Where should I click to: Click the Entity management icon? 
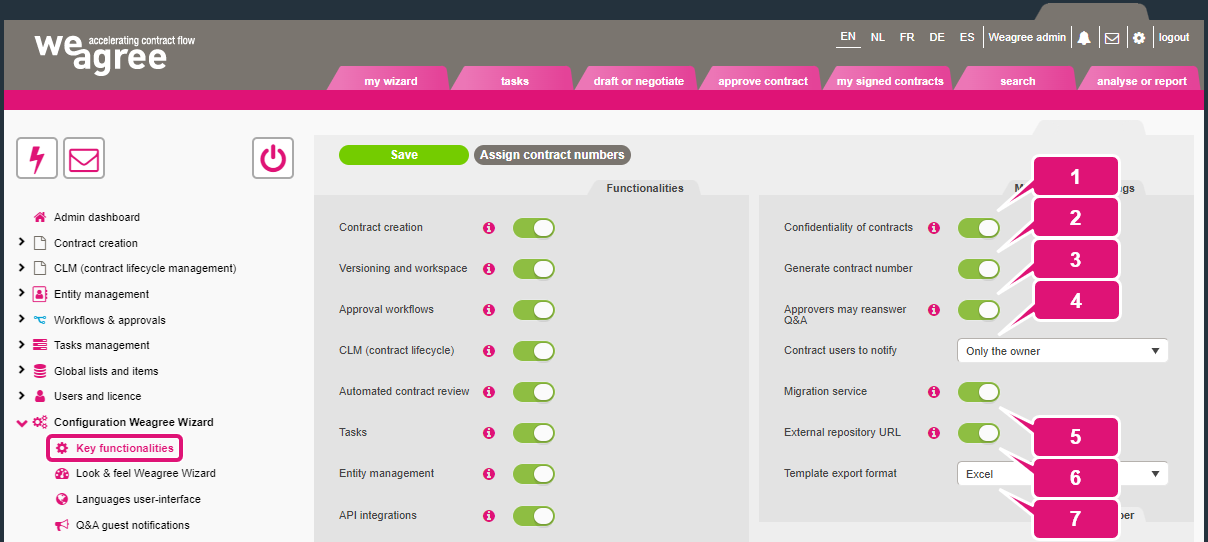[x=40, y=294]
